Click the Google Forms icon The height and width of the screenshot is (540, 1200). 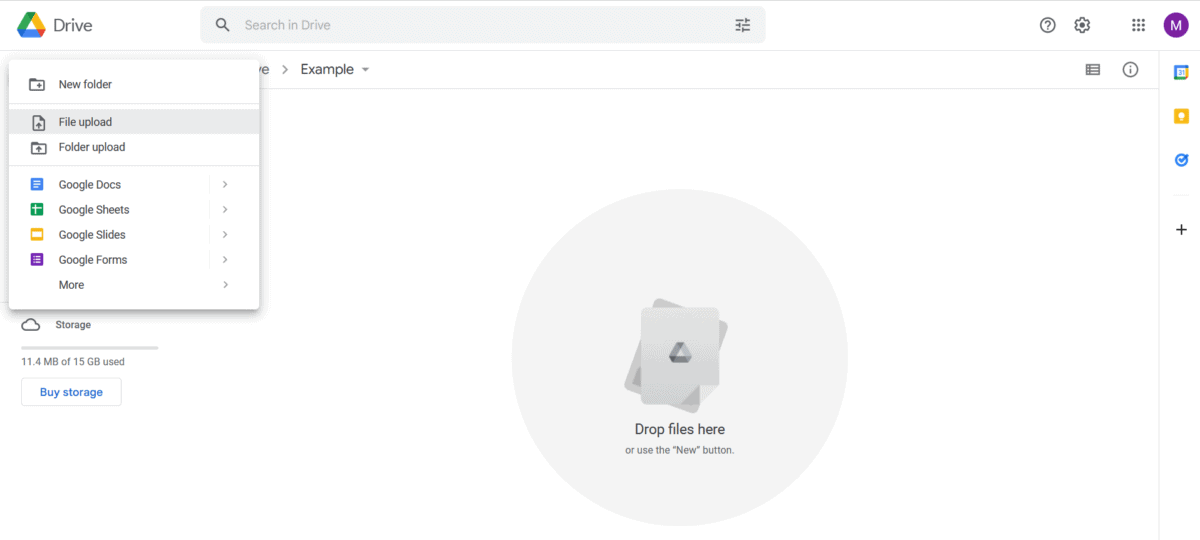tap(37, 260)
